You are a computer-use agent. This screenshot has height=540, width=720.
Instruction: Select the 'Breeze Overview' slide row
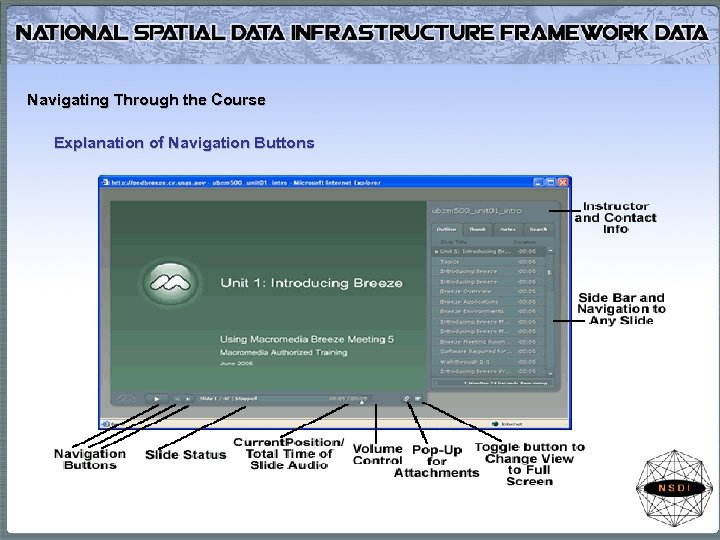(489, 292)
